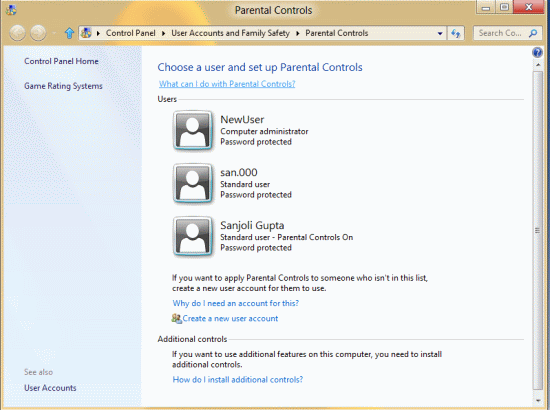
Task: Select the NewUser account name
Action: click(x=242, y=120)
